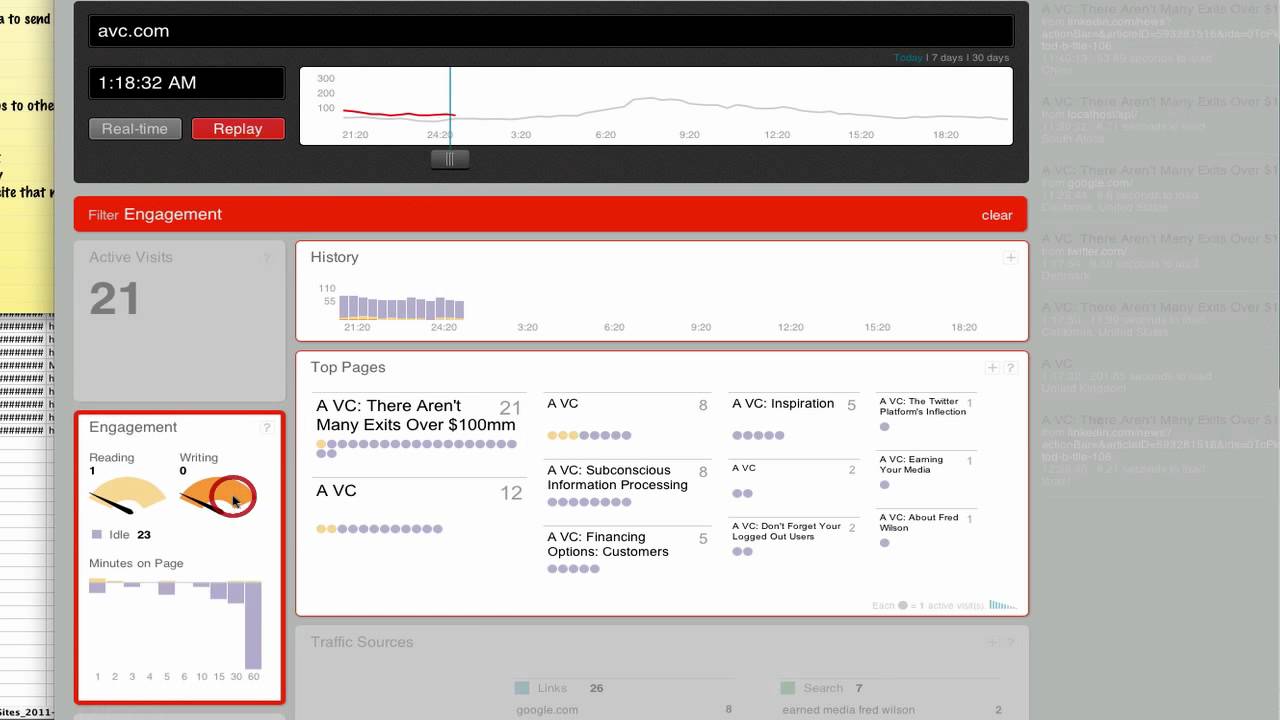This screenshot has height=720, width=1280.
Task: Click the 'Minutes on Page' label
Action: click(x=136, y=564)
